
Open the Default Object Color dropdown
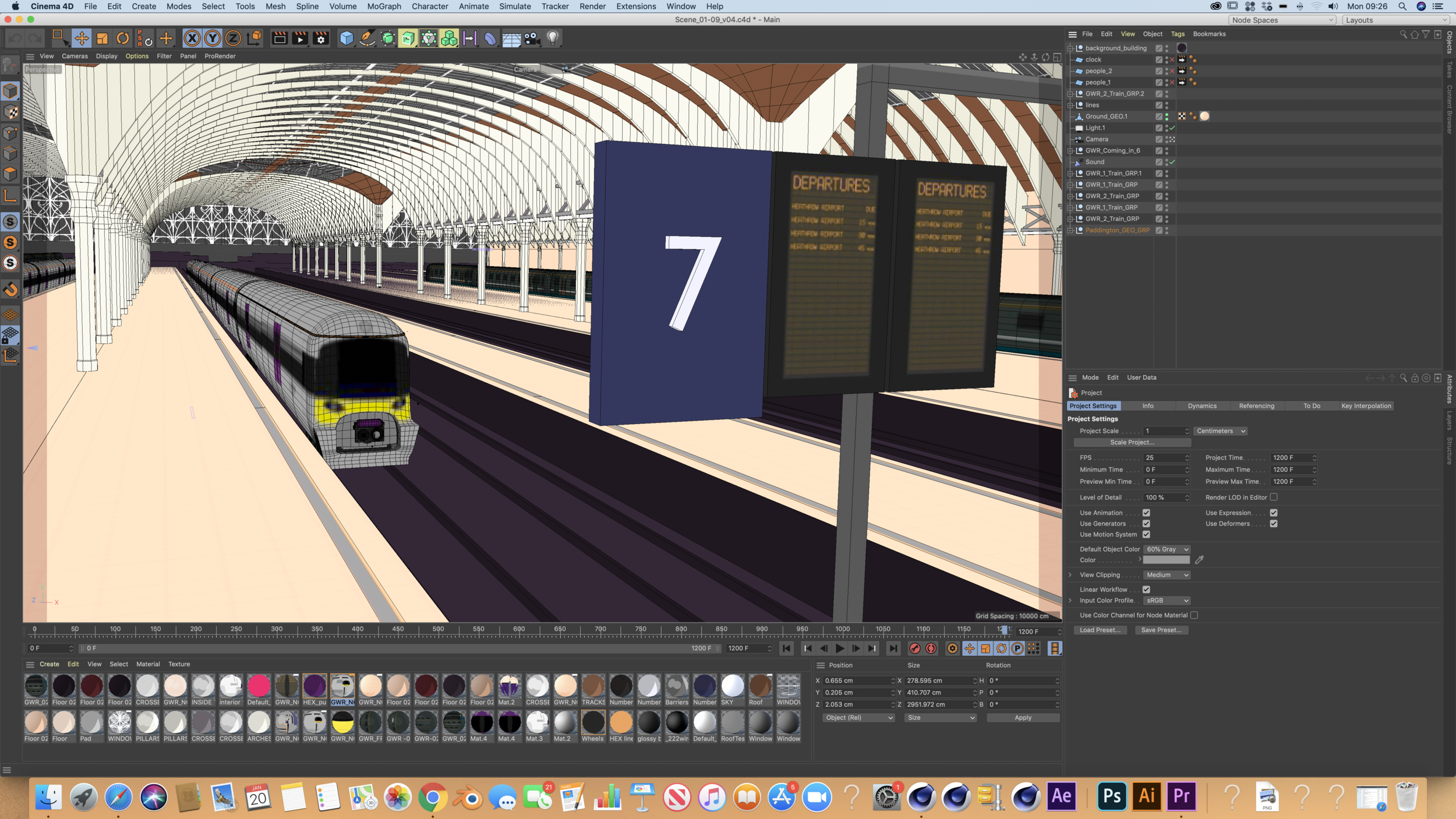[1167, 549]
